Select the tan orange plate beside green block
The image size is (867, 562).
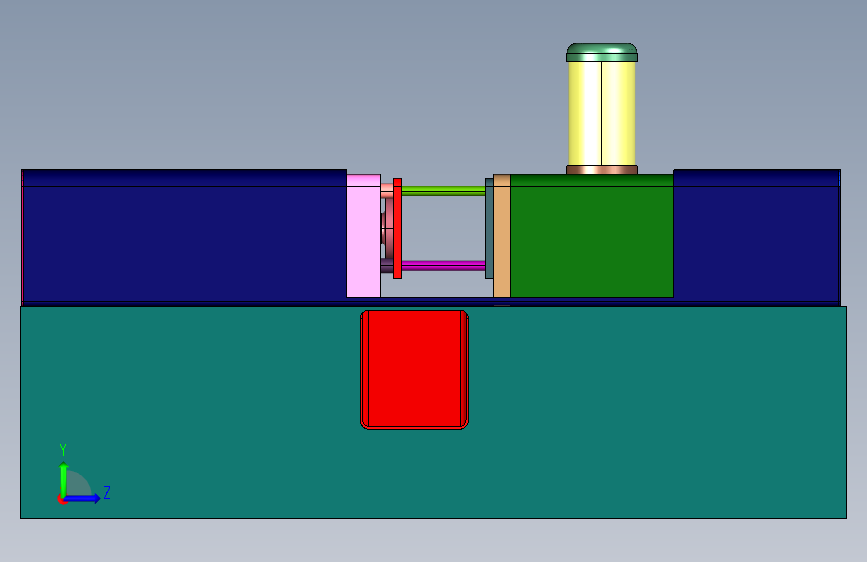tap(502, 236)
